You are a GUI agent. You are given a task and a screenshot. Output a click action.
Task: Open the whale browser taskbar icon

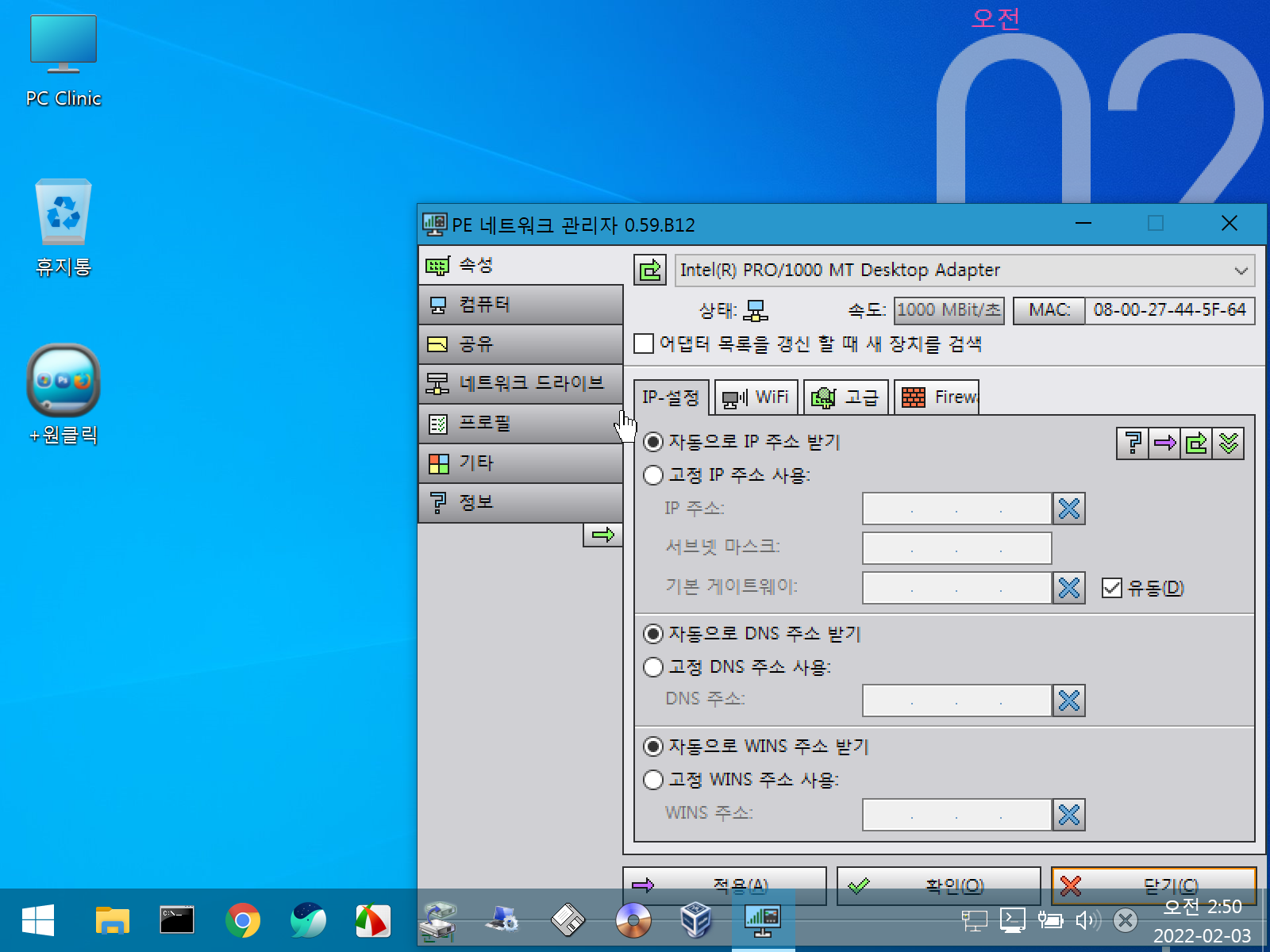[308, 920]
